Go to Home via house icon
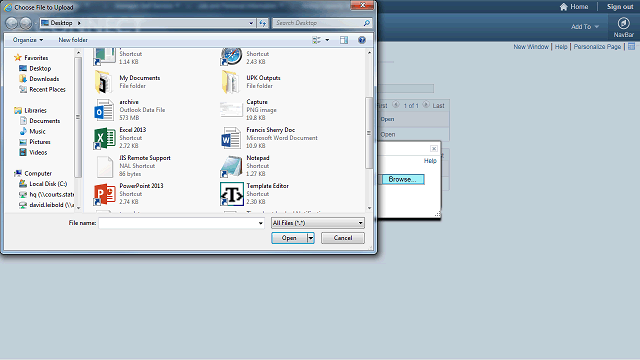Viewport: 640px width, 360px height. pyautogui.click(x=564, y=7)
